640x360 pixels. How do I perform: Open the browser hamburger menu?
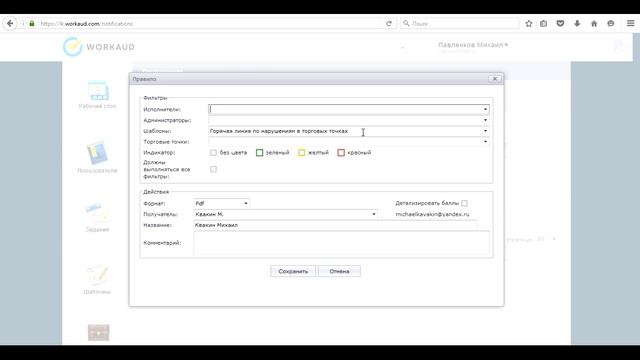pos(631,24)
